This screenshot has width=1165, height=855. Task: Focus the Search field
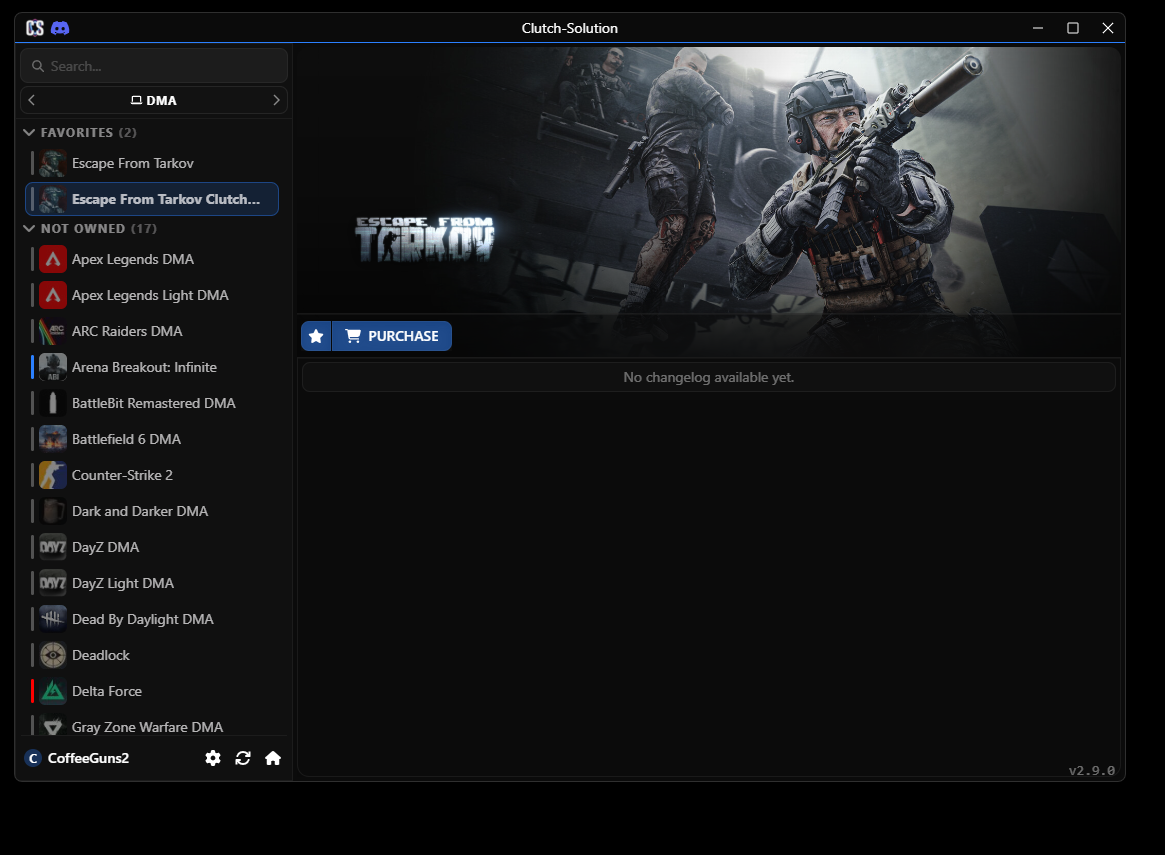point(154,66)
